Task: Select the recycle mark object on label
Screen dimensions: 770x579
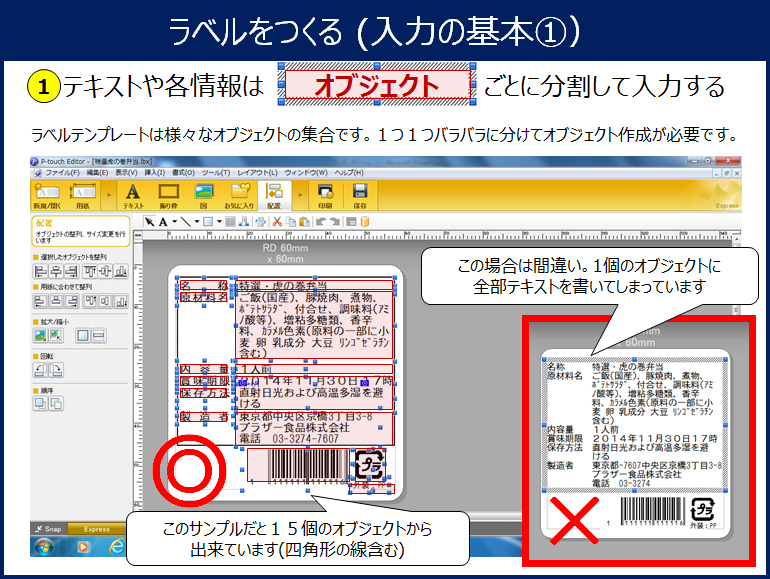Action: coord(369,464)
